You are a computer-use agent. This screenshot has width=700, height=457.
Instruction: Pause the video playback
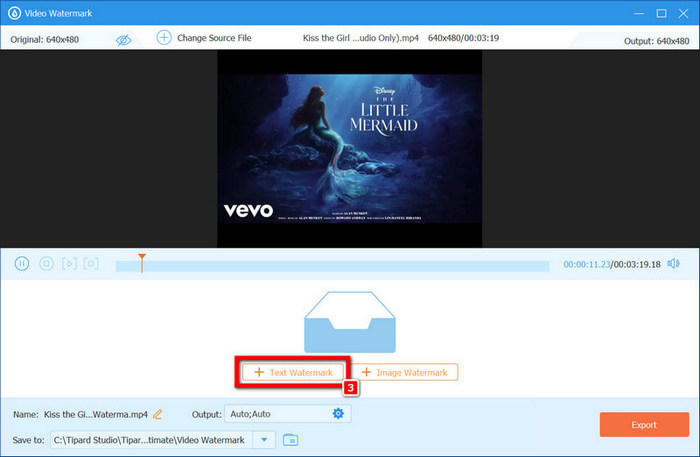point(21,264)
